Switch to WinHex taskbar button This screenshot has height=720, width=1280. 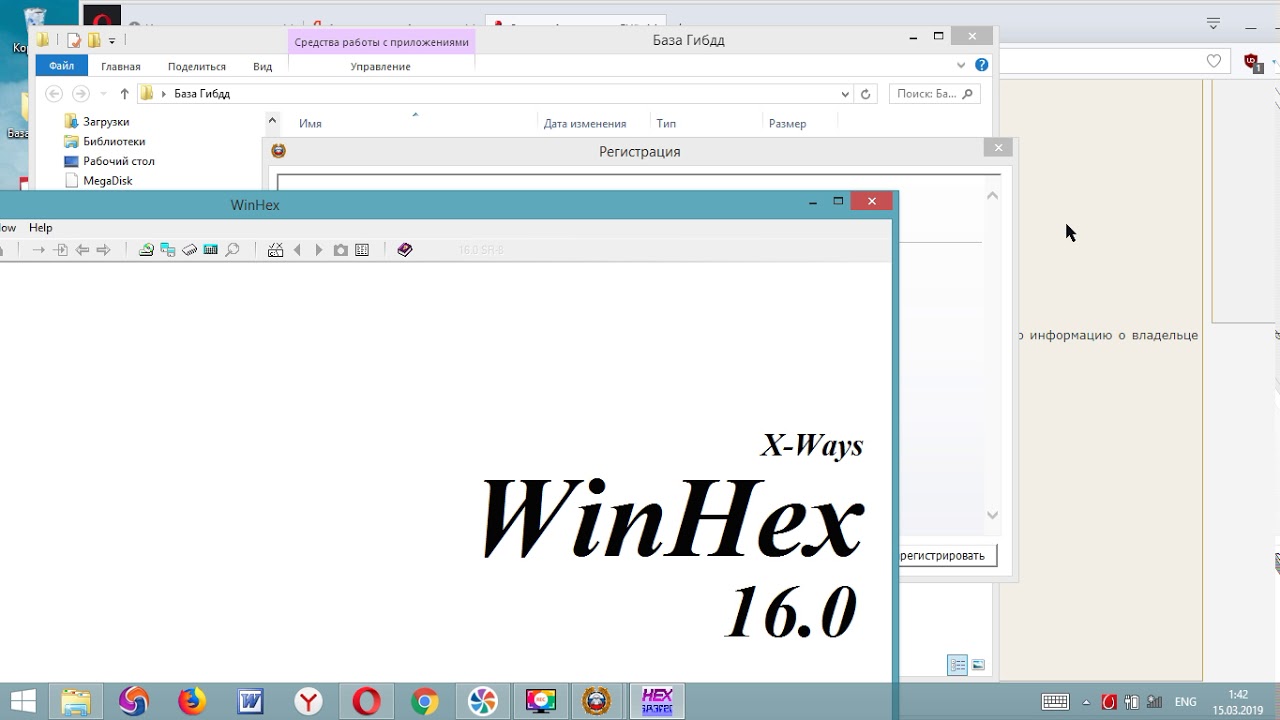tap(657, 701)
